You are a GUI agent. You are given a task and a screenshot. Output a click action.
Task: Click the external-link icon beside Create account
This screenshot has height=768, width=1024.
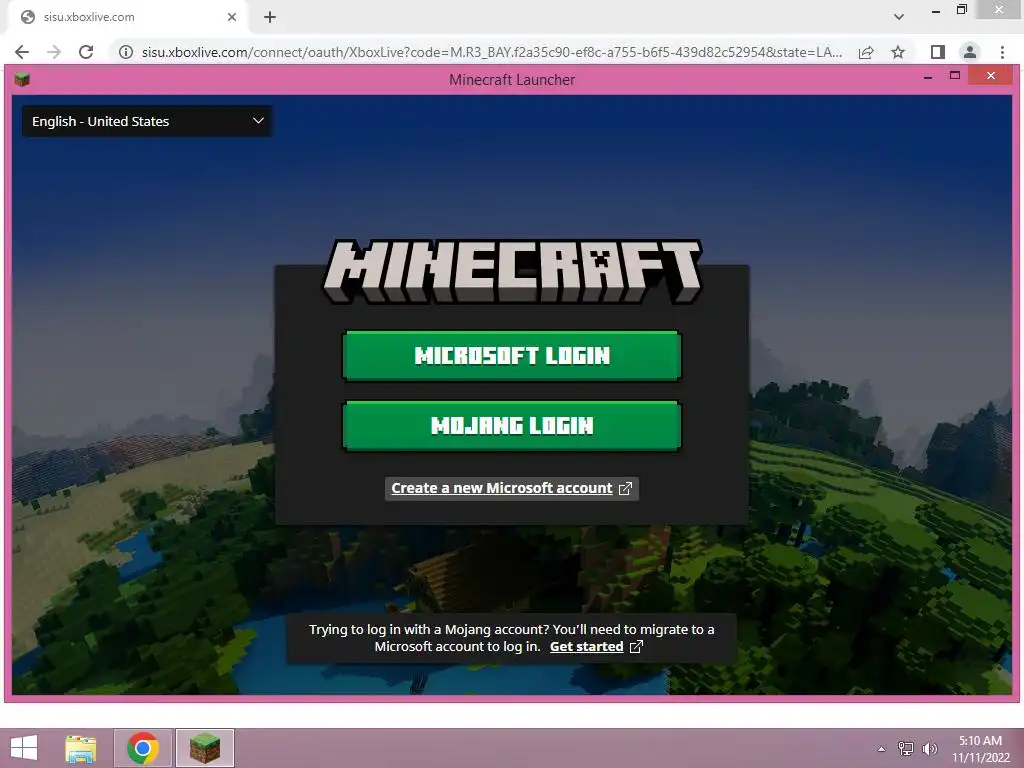point(625,488)
